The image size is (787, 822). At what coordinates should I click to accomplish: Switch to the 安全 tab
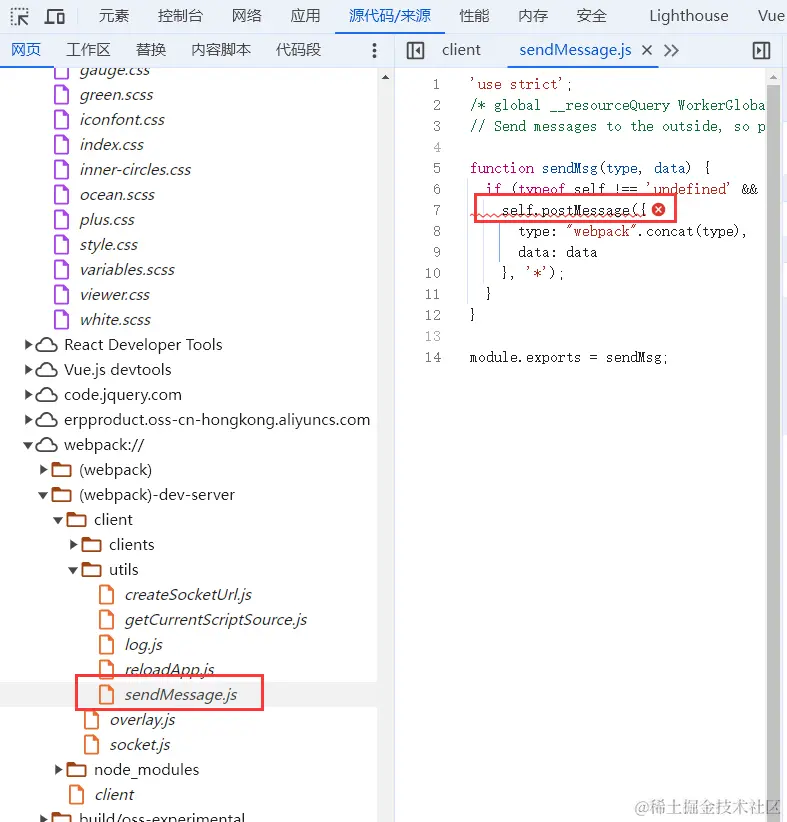click(591, 16)
